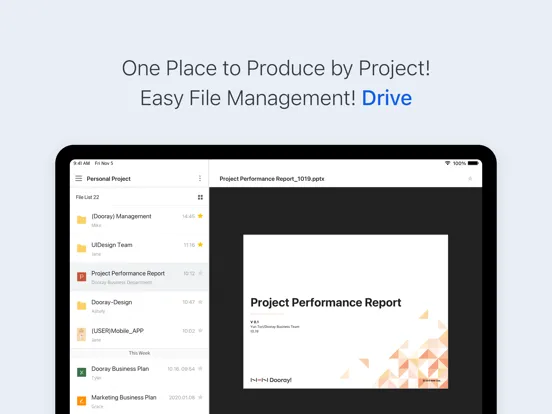Click the Dooray! logo on the slide

pyautogui.click(x=271, y=380)
